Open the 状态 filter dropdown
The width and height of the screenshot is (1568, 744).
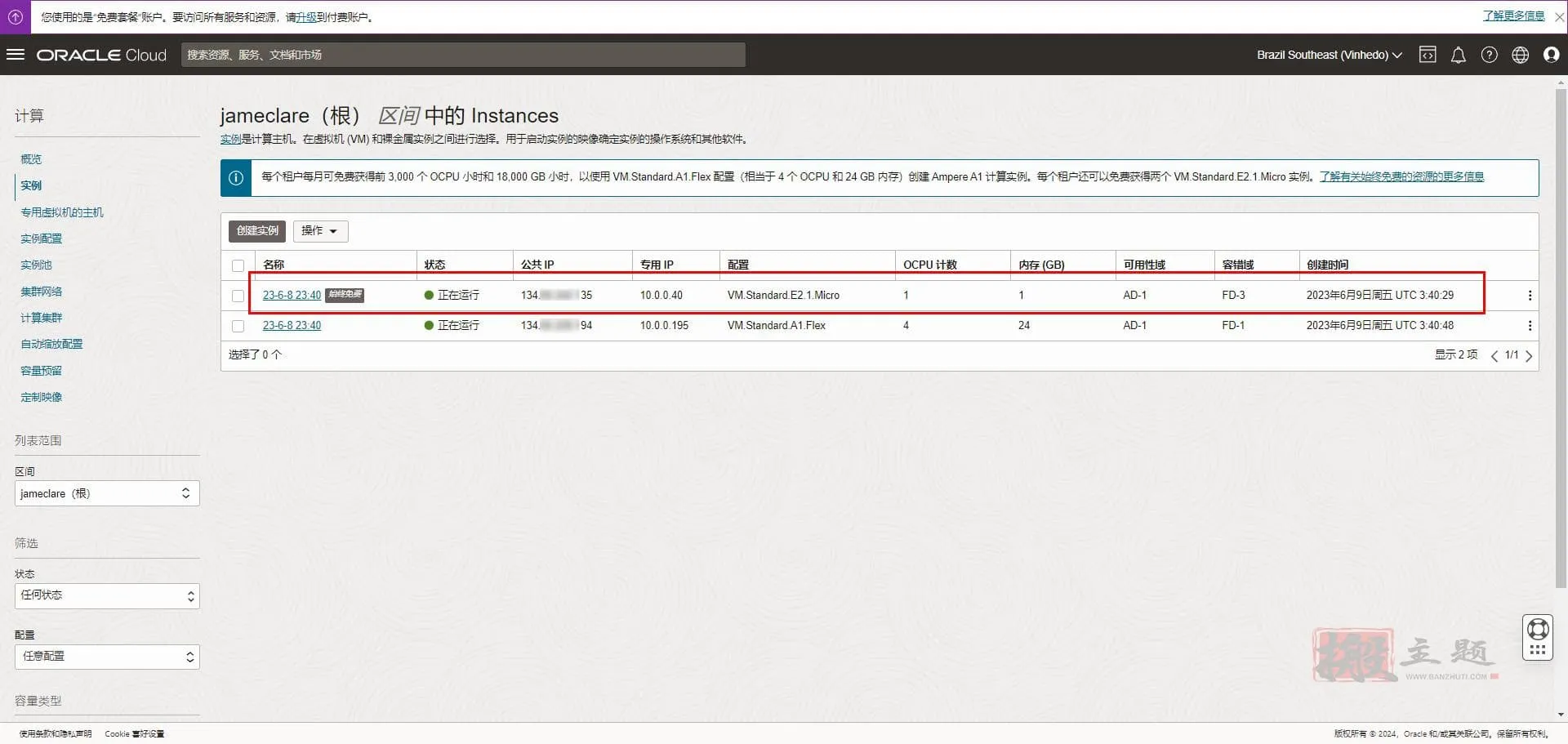tap(107, 595)
